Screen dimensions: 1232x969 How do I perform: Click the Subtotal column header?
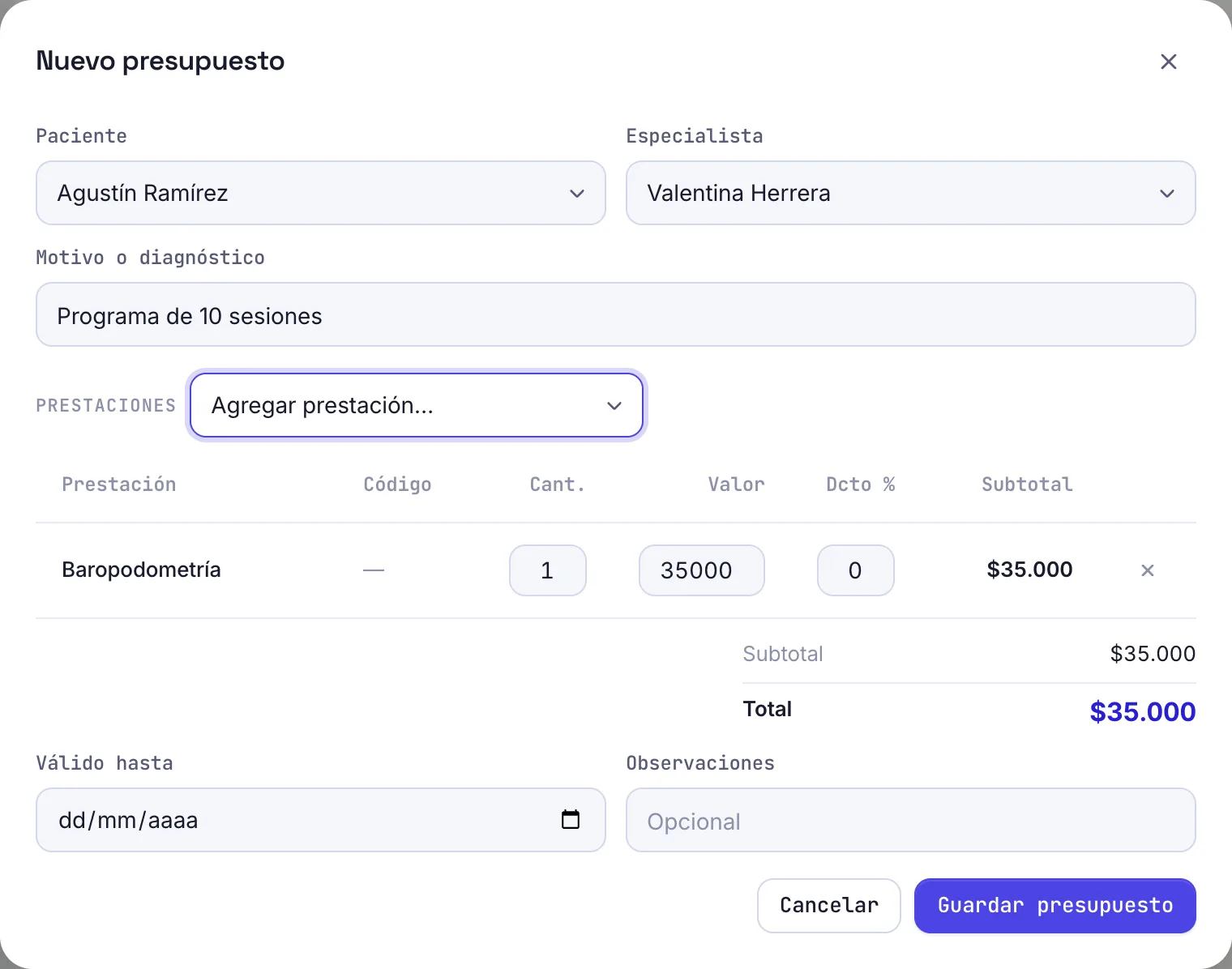tap(1027, 484)
